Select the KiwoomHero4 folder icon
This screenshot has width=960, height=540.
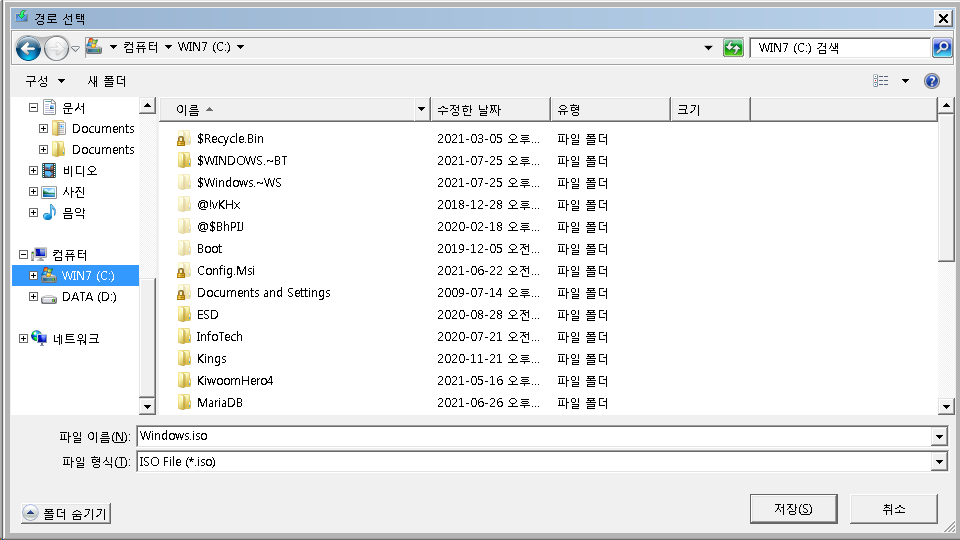(183, 381)
